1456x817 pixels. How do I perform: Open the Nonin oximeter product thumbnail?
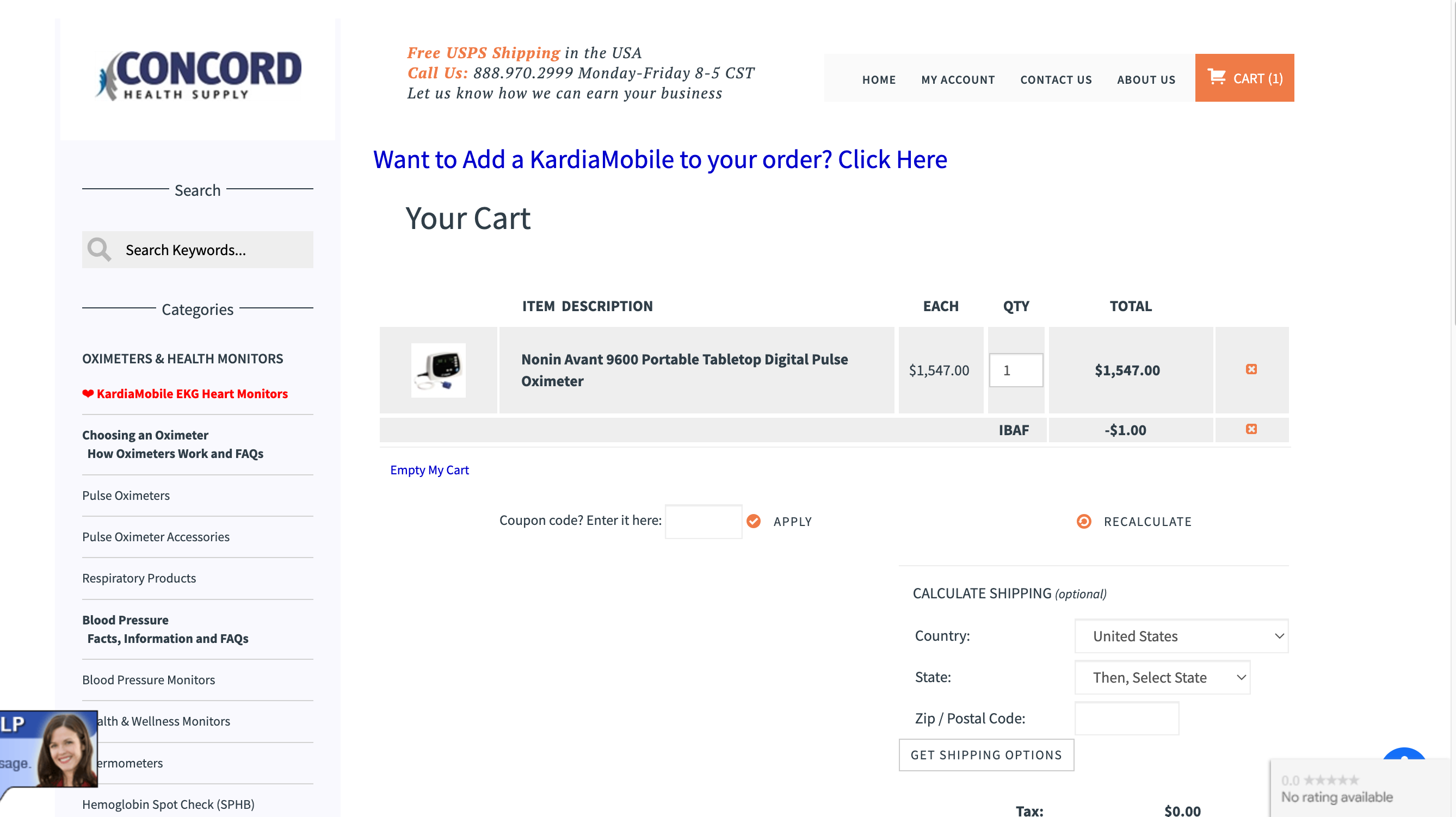[438, 370]
